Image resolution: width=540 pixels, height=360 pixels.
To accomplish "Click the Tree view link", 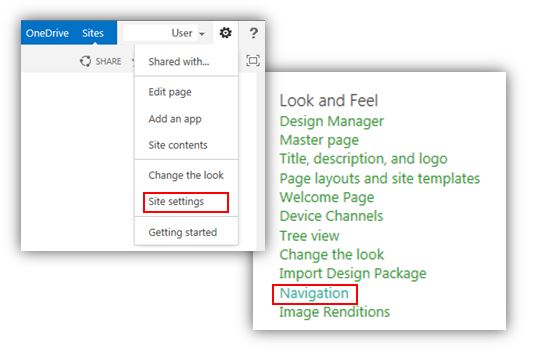I will point(309,236).
